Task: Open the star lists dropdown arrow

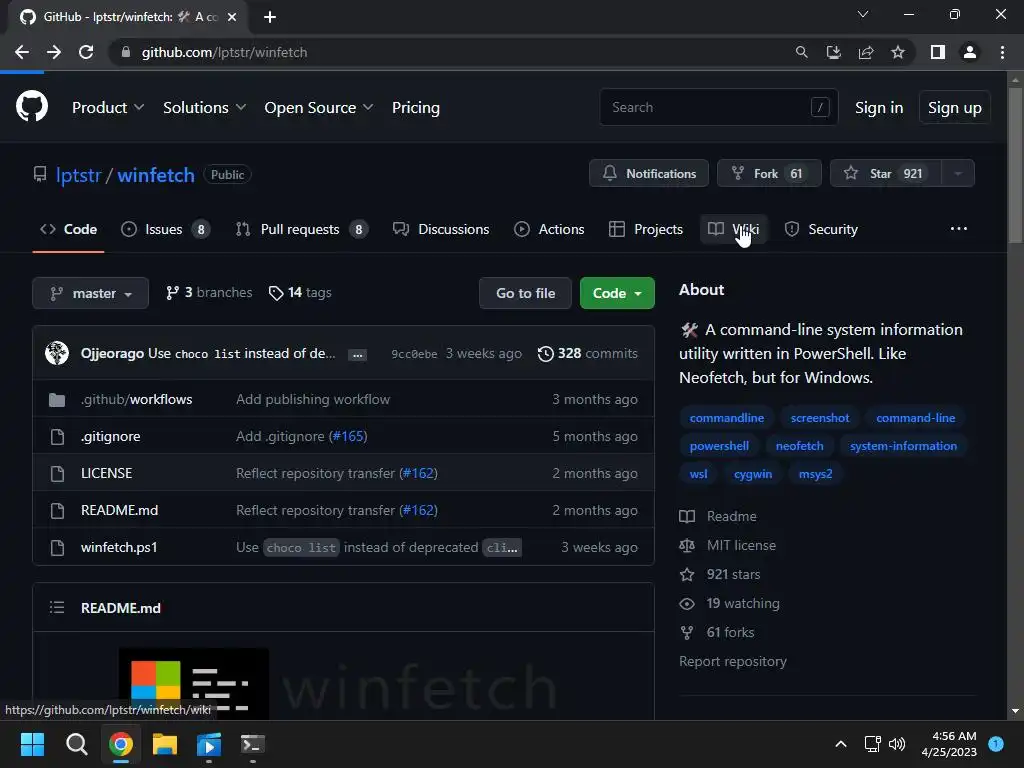Action: [958, 173]
